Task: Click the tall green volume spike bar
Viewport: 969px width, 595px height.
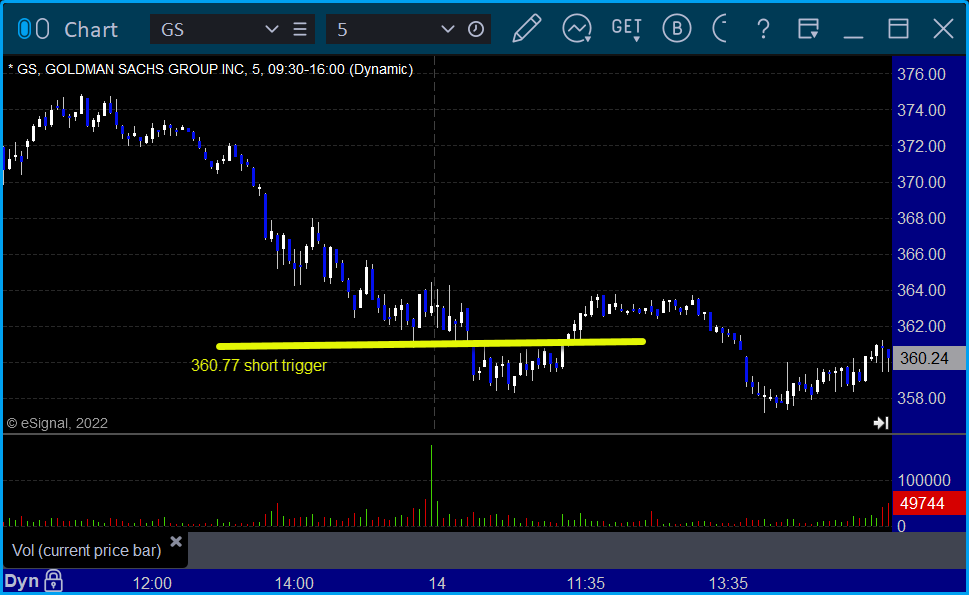Action: [431, 485]
